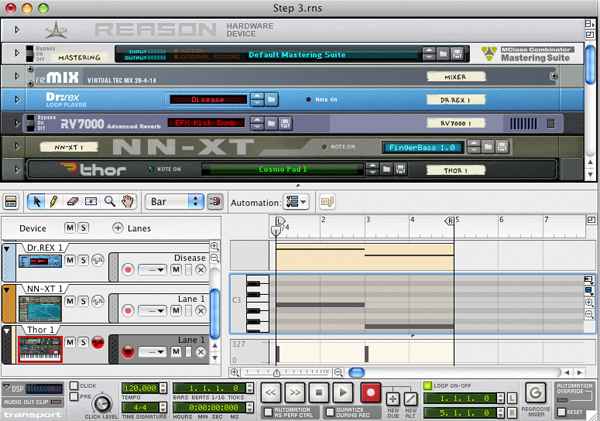Expand the Dr.rex device panel triangle
600x421 pixels.
(17, 100)
